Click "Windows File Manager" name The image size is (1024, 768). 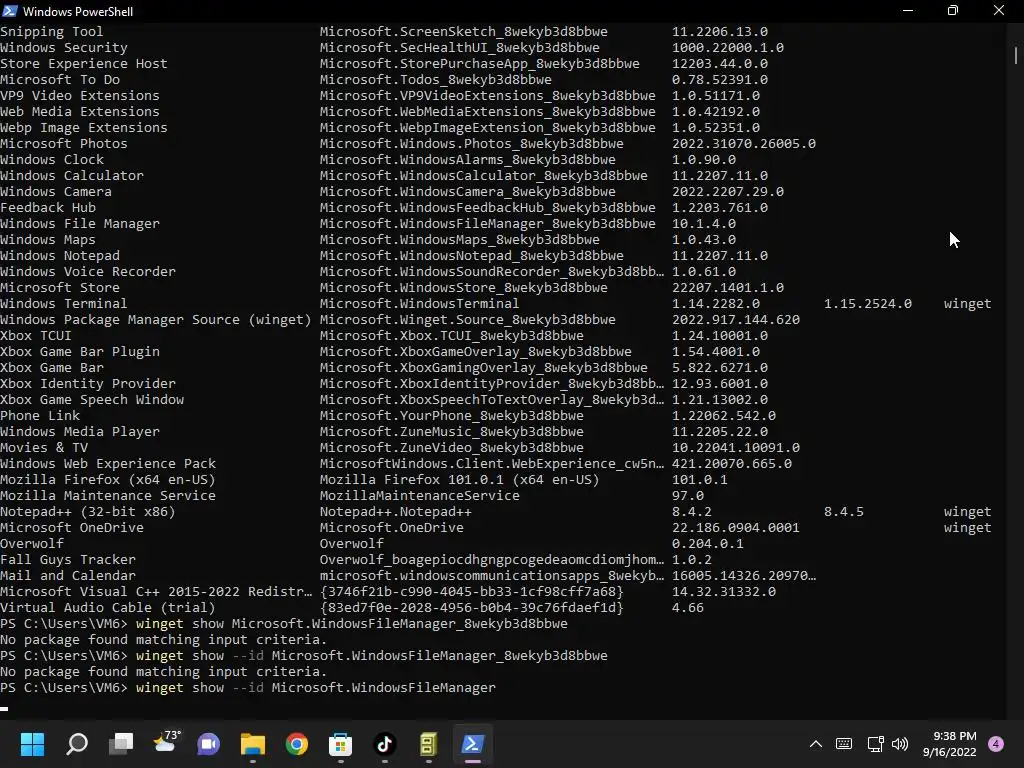pos(80,223)
